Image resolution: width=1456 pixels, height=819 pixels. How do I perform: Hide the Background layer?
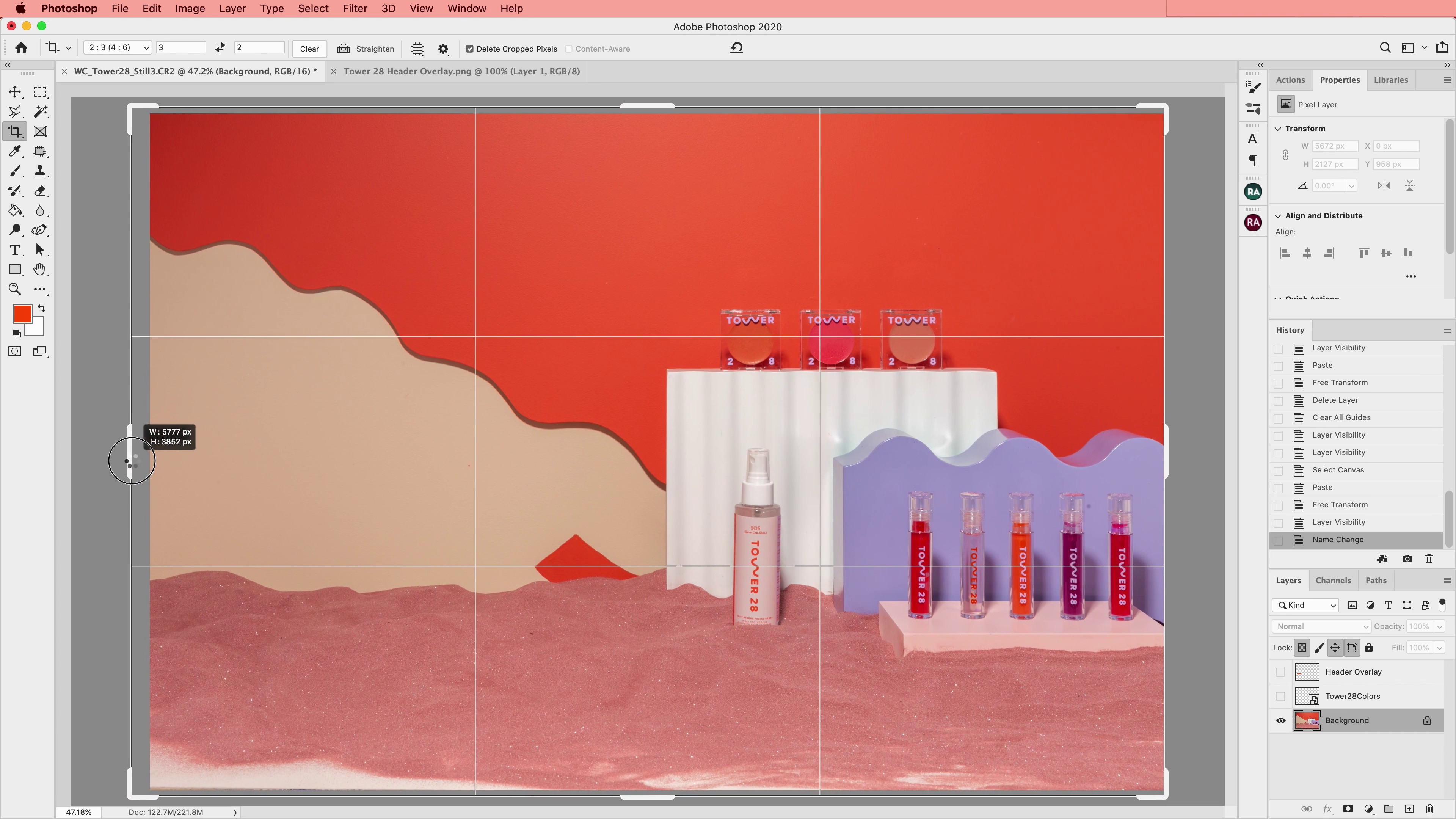pyautogui.click(x=1280, y=721)
